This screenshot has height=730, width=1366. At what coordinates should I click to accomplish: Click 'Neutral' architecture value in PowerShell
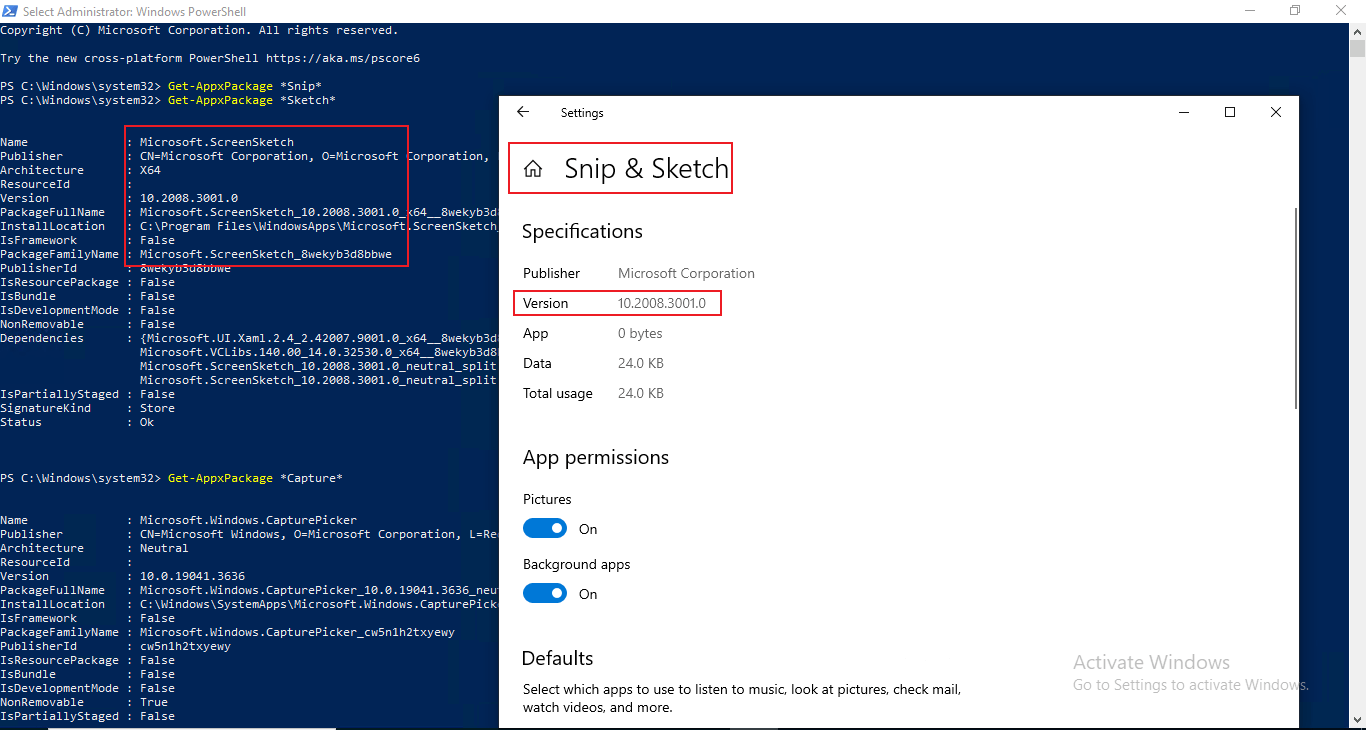pyautogui.click(x=164, y=548)
